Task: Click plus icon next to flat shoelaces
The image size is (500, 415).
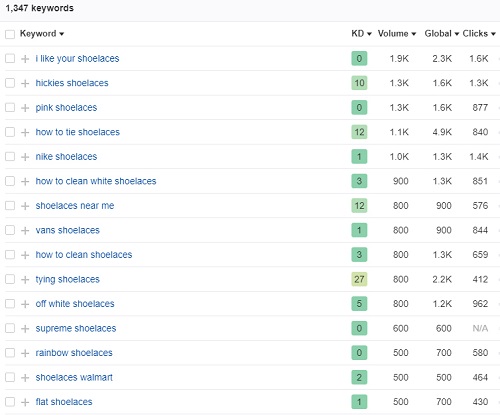Action: [x=25, y=402]
